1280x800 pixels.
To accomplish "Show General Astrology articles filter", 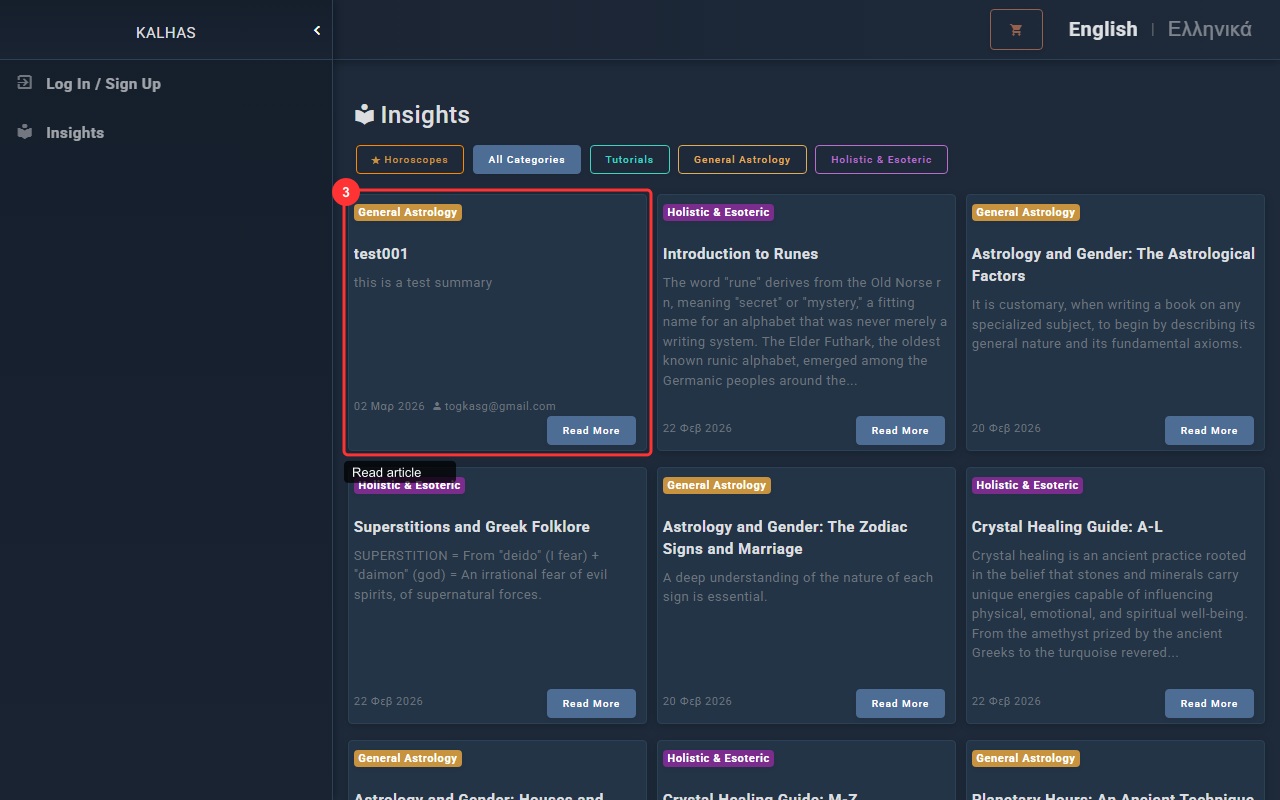I will [x=742, y=160].
